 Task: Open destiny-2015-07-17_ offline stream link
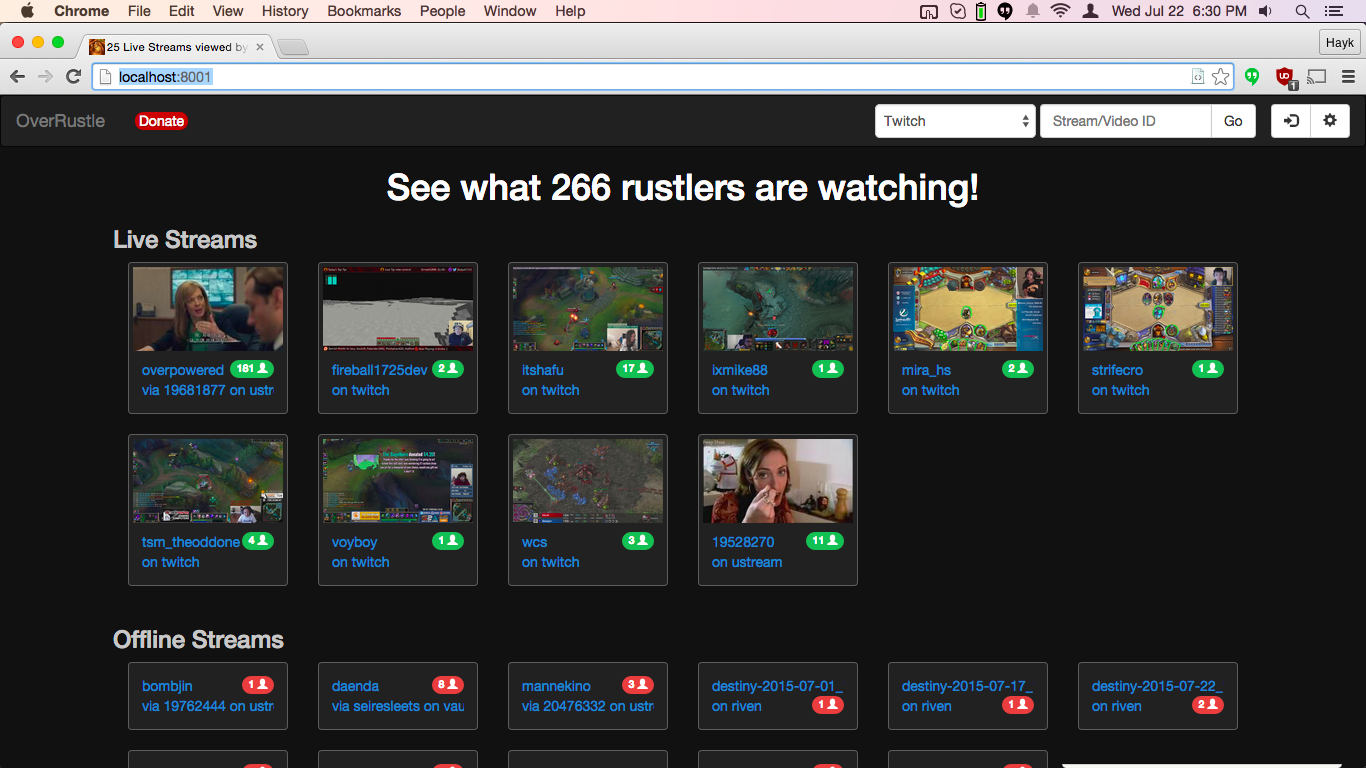click(967, 686)
